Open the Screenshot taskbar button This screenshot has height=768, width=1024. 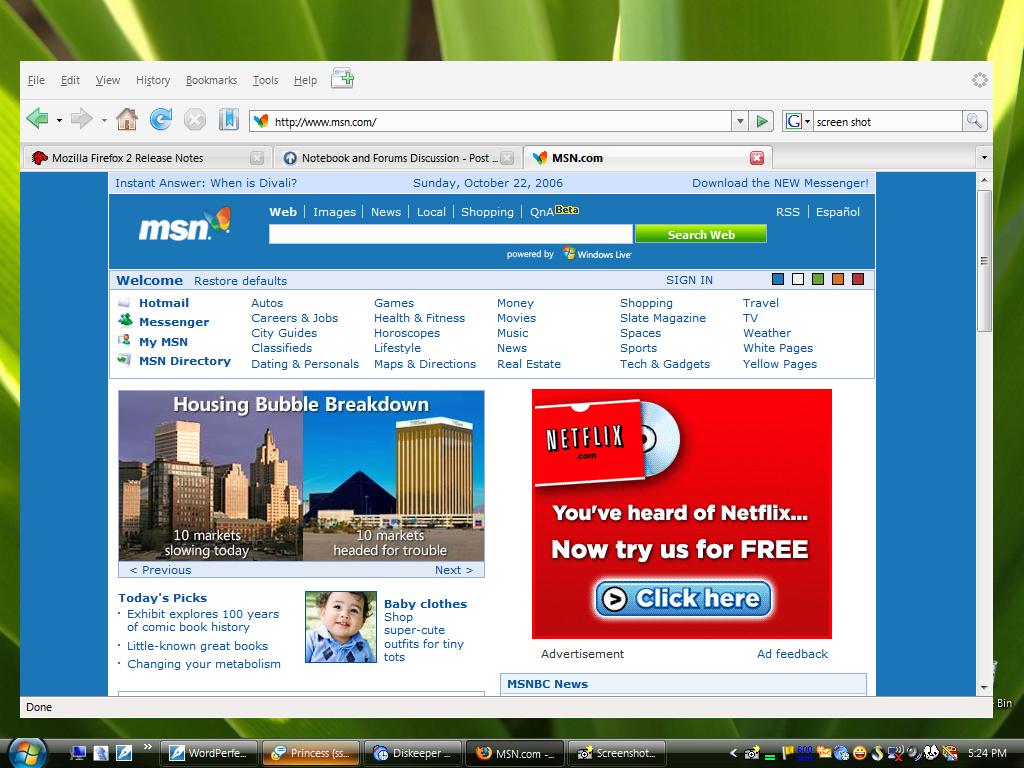coord(616,753)
